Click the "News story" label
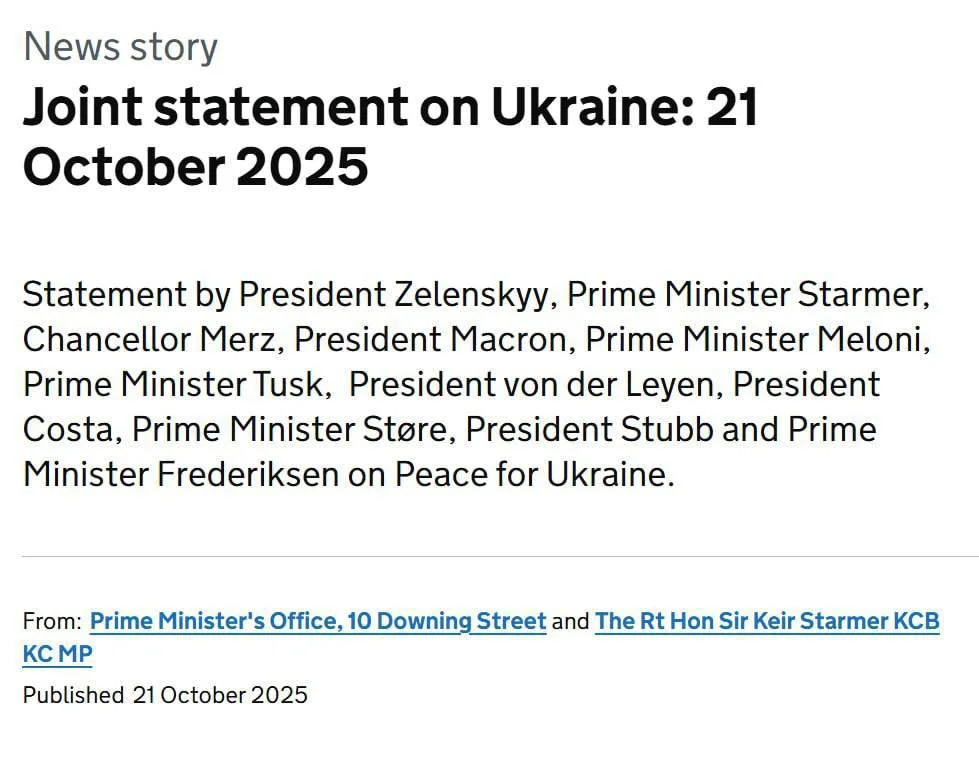This screenshot has width=979, height=757. point(120,47)
